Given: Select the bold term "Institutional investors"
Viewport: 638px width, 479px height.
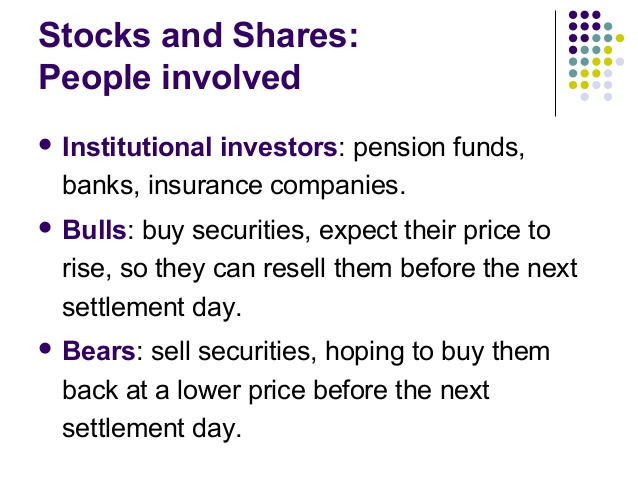Looking at the screenshot, I should pos(200,147).
